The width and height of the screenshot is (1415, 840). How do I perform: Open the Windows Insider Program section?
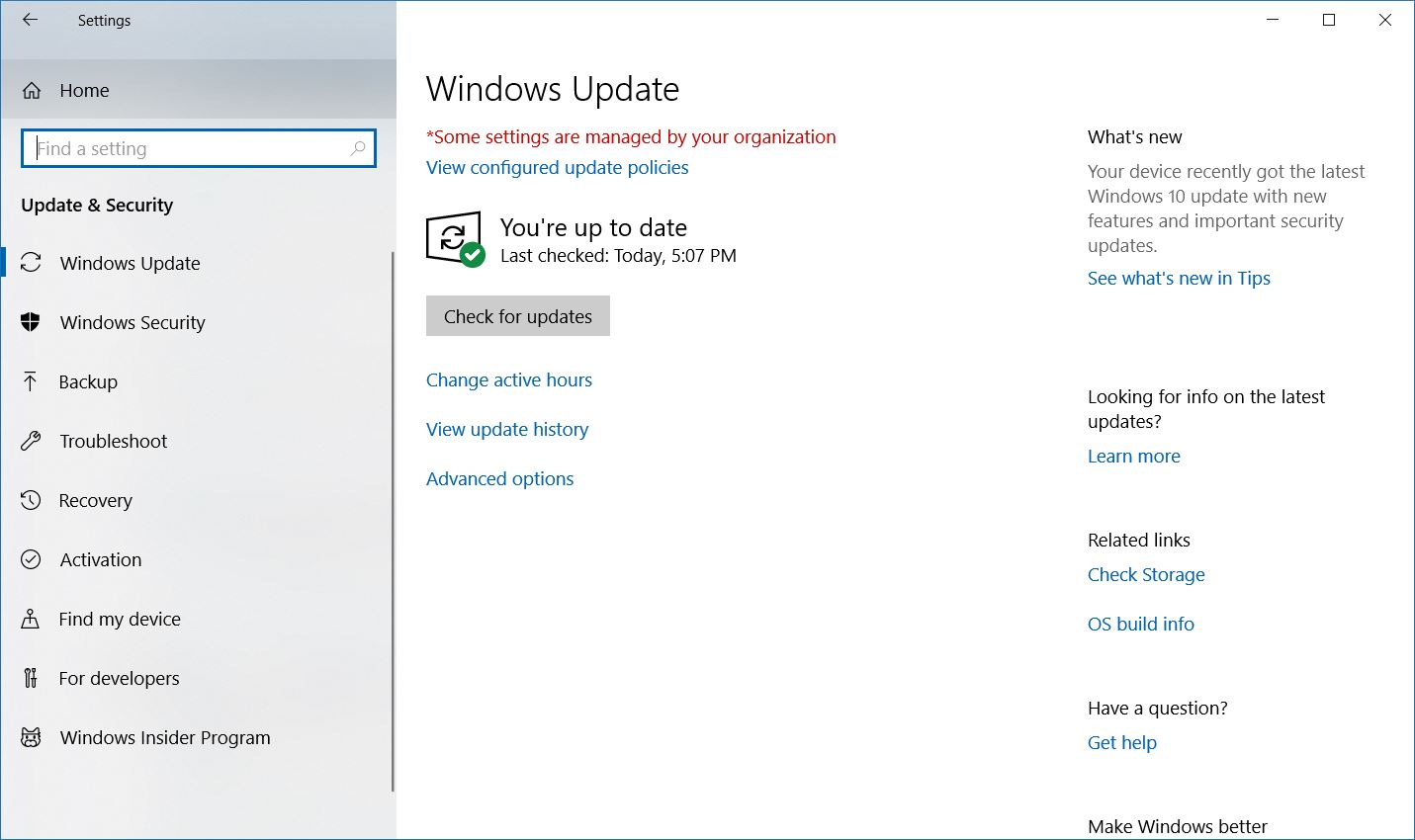point(164,738)
